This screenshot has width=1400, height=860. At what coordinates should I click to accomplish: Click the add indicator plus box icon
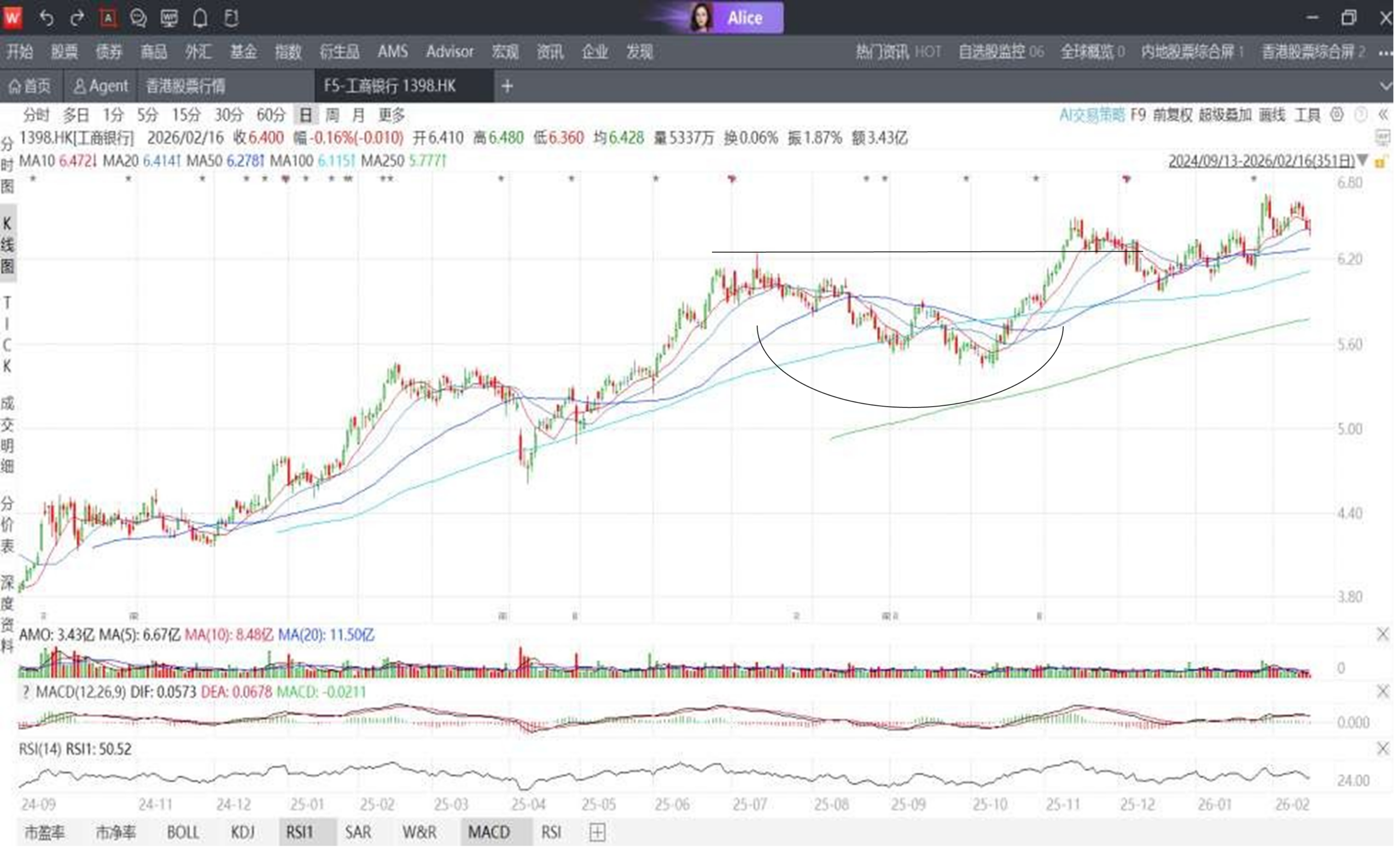click(x=597, y=832)
